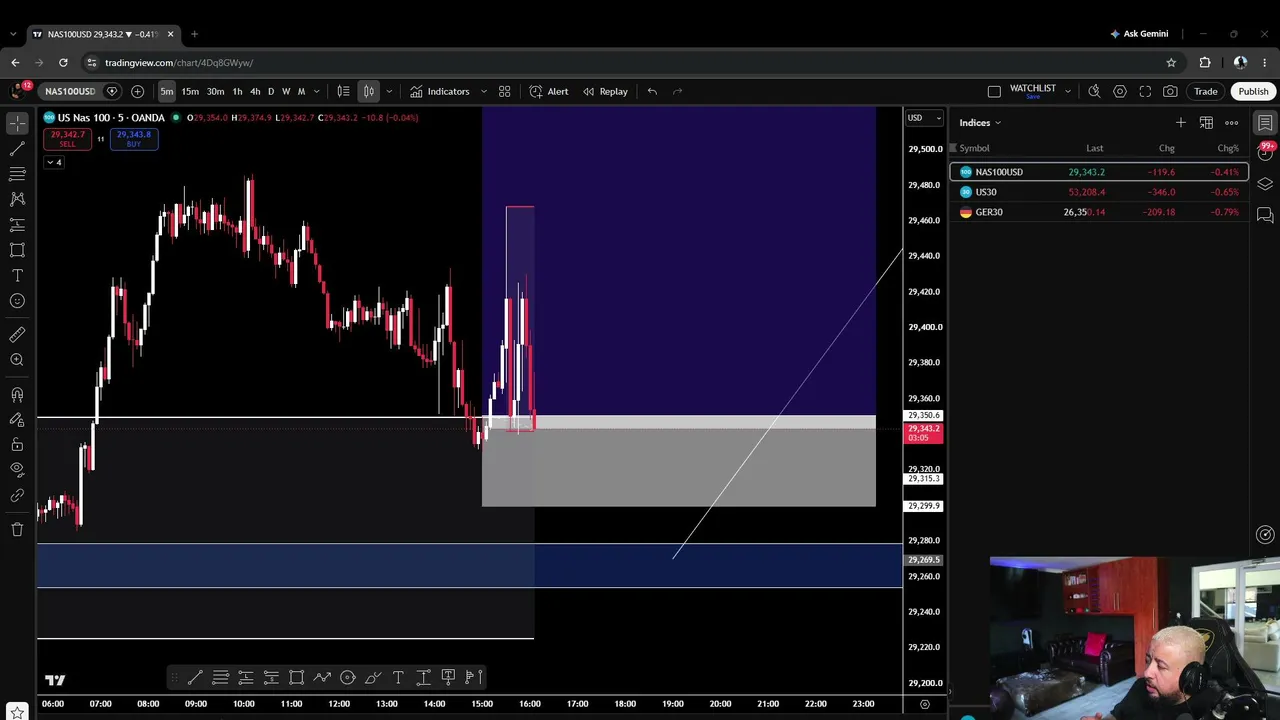Expand the chart type dropdown arrow
Viewport: 1280px width, 720px height.
point(387,91)
